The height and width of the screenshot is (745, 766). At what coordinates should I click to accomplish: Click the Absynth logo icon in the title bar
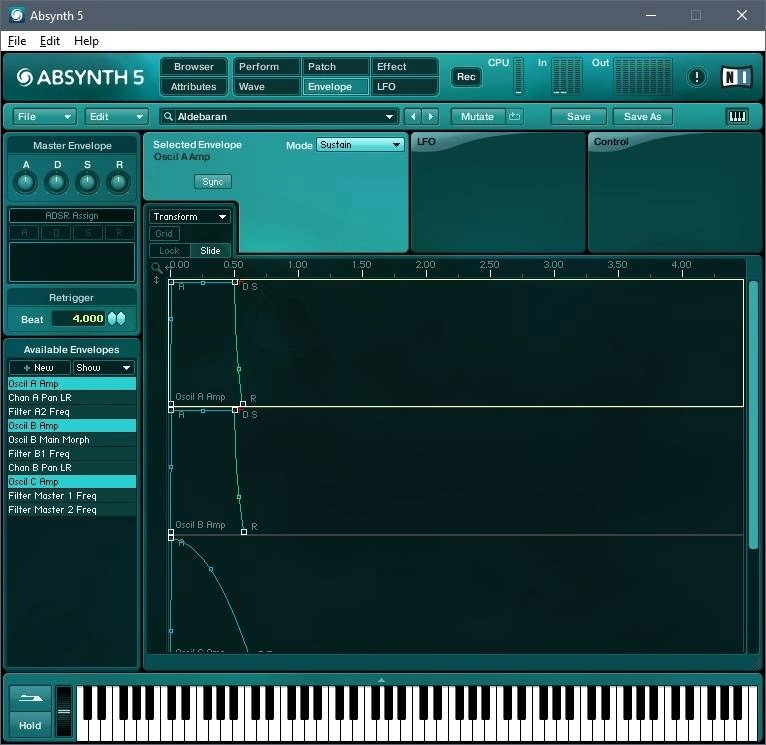[16, 15]
